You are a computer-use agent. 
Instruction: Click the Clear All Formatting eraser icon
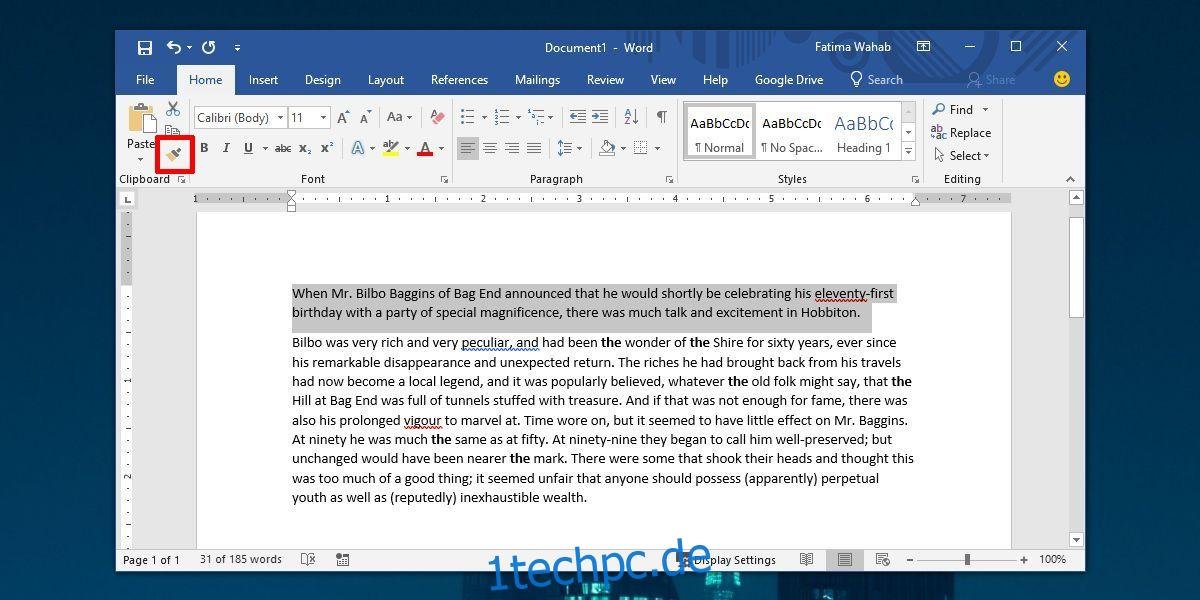coord(437,117)
